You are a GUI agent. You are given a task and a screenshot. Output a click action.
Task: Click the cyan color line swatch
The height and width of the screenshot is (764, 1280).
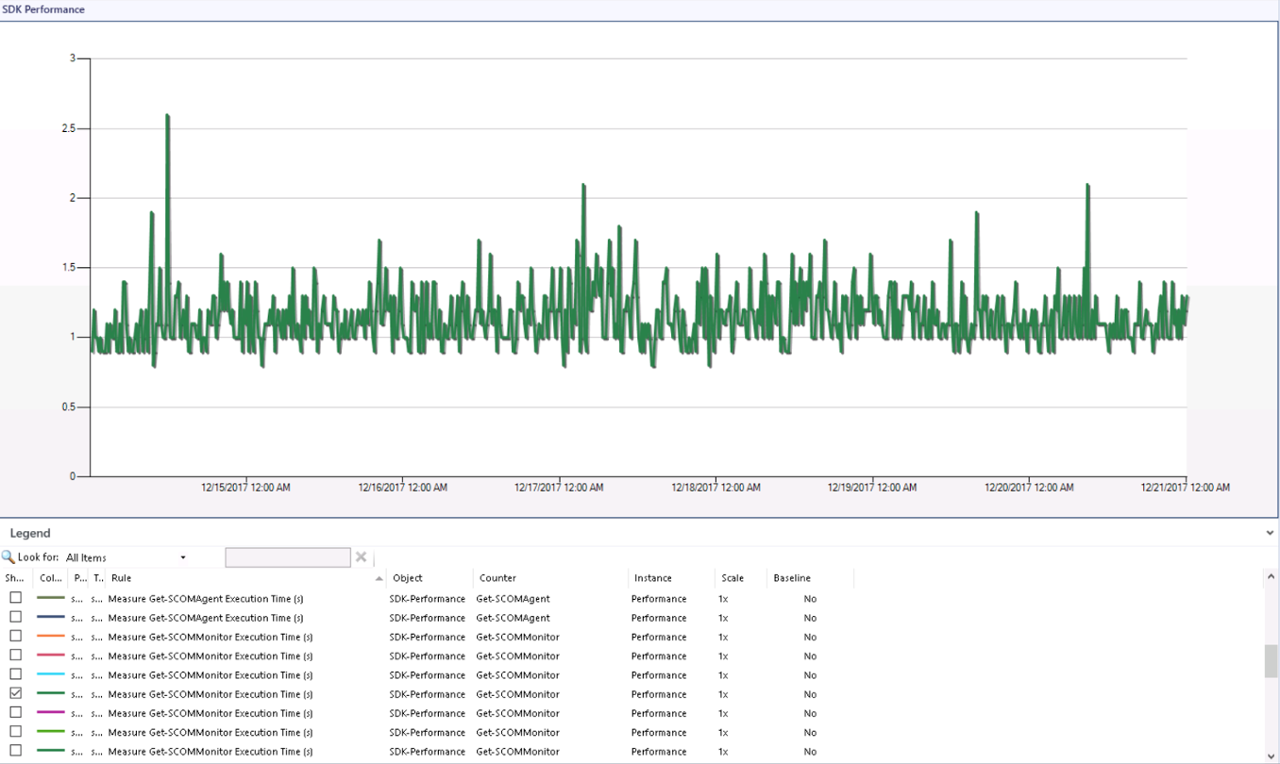click(x=50, y=675)
